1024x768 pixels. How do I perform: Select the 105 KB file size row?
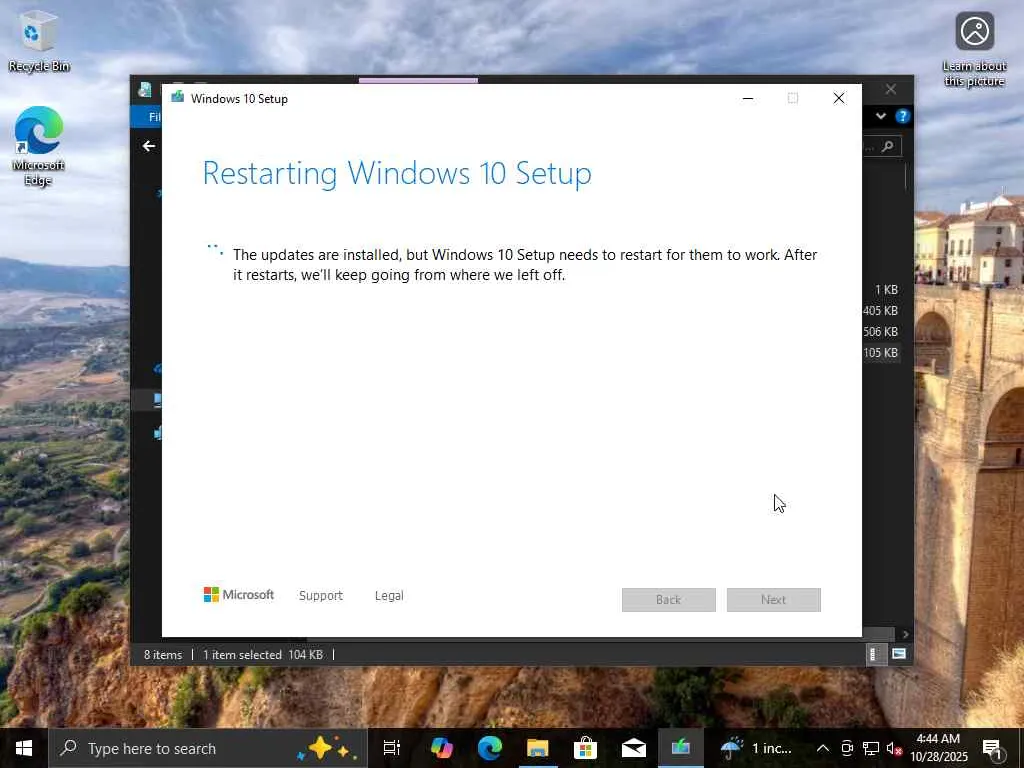pos(880,353)
